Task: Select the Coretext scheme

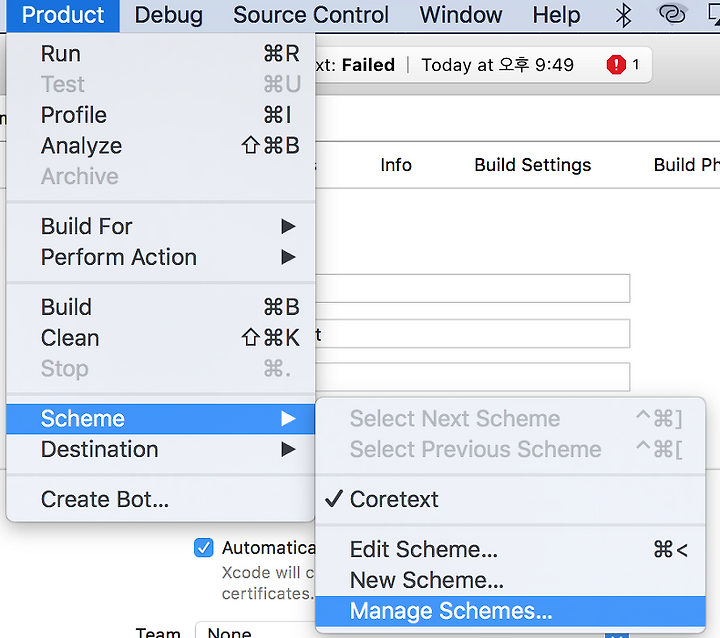Action: click(x=511, y=499)
